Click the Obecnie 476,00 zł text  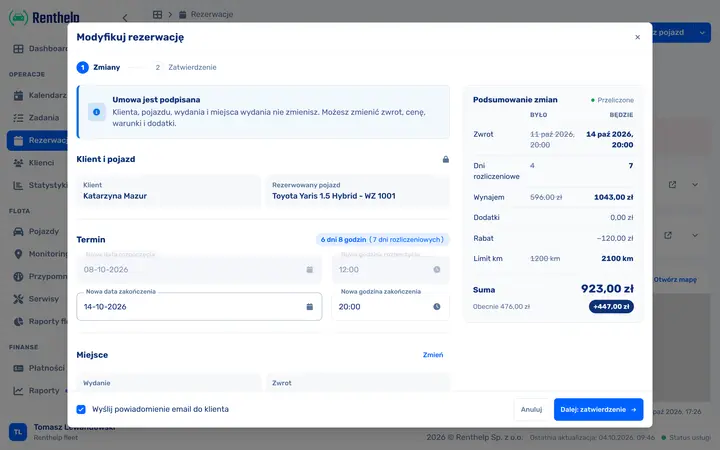[501, 307]
